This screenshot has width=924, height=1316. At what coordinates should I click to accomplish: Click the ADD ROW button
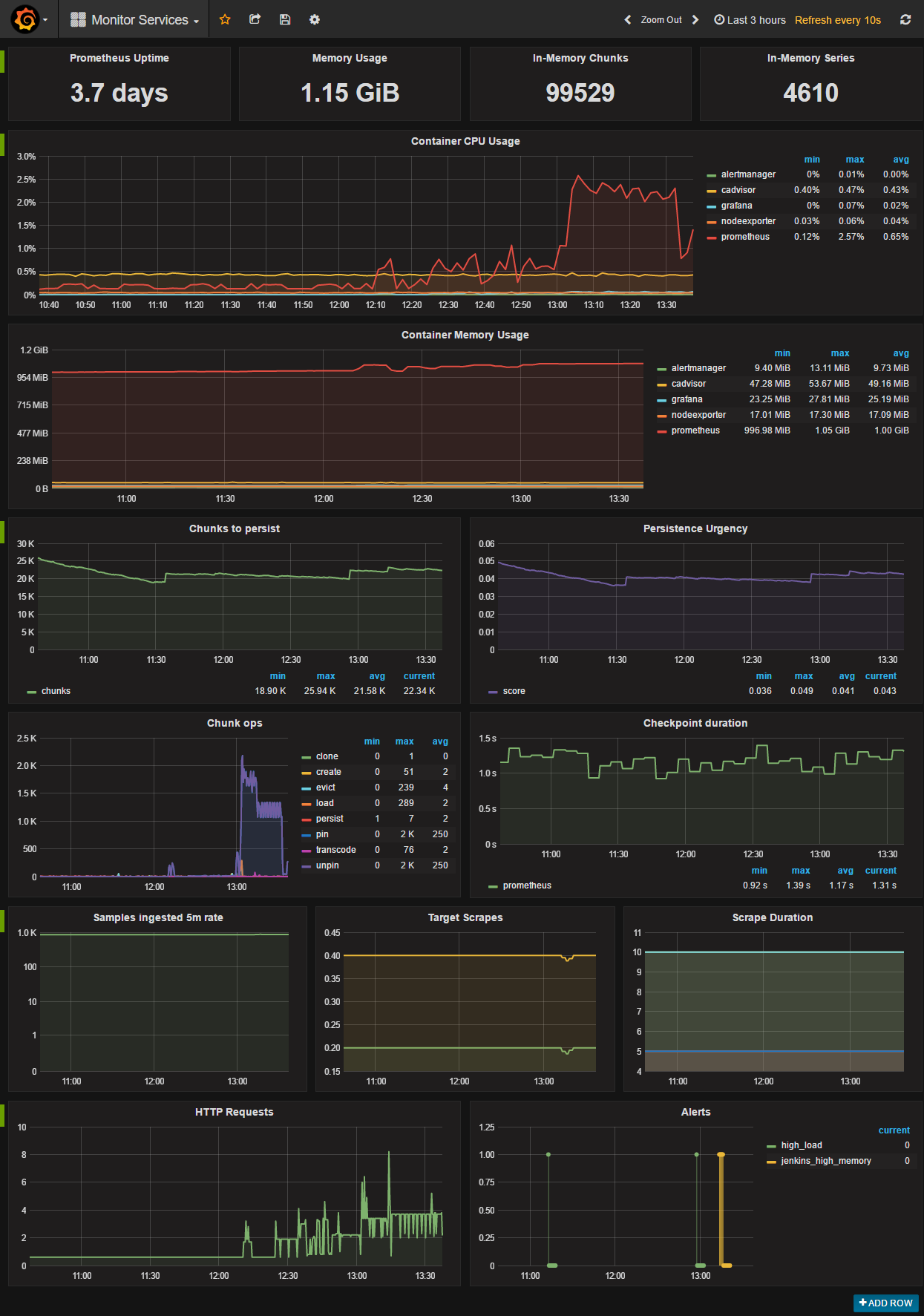pos(886,1303)
